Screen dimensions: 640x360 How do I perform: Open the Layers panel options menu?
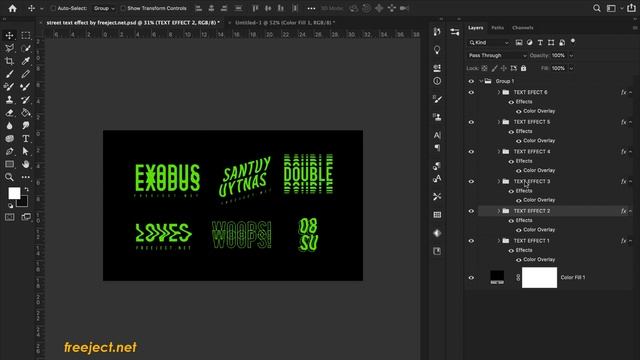[x=635, y=28]
